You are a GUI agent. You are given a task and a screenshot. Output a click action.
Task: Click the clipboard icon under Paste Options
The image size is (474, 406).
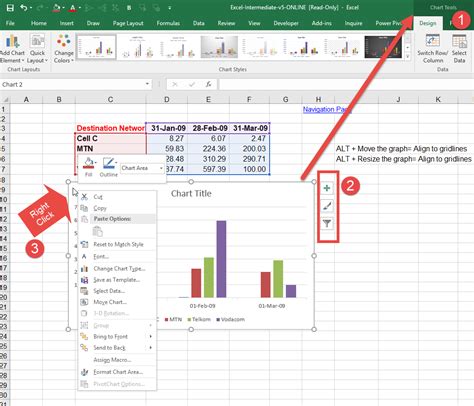click(x=98, y=231)
